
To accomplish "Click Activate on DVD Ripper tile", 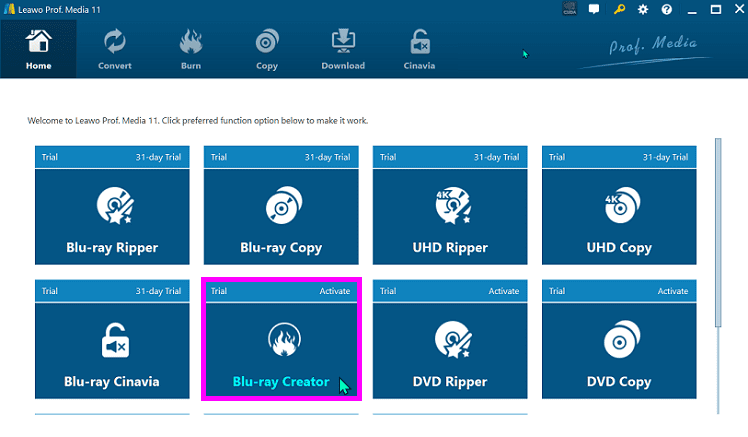I will (x=503, y=291).
